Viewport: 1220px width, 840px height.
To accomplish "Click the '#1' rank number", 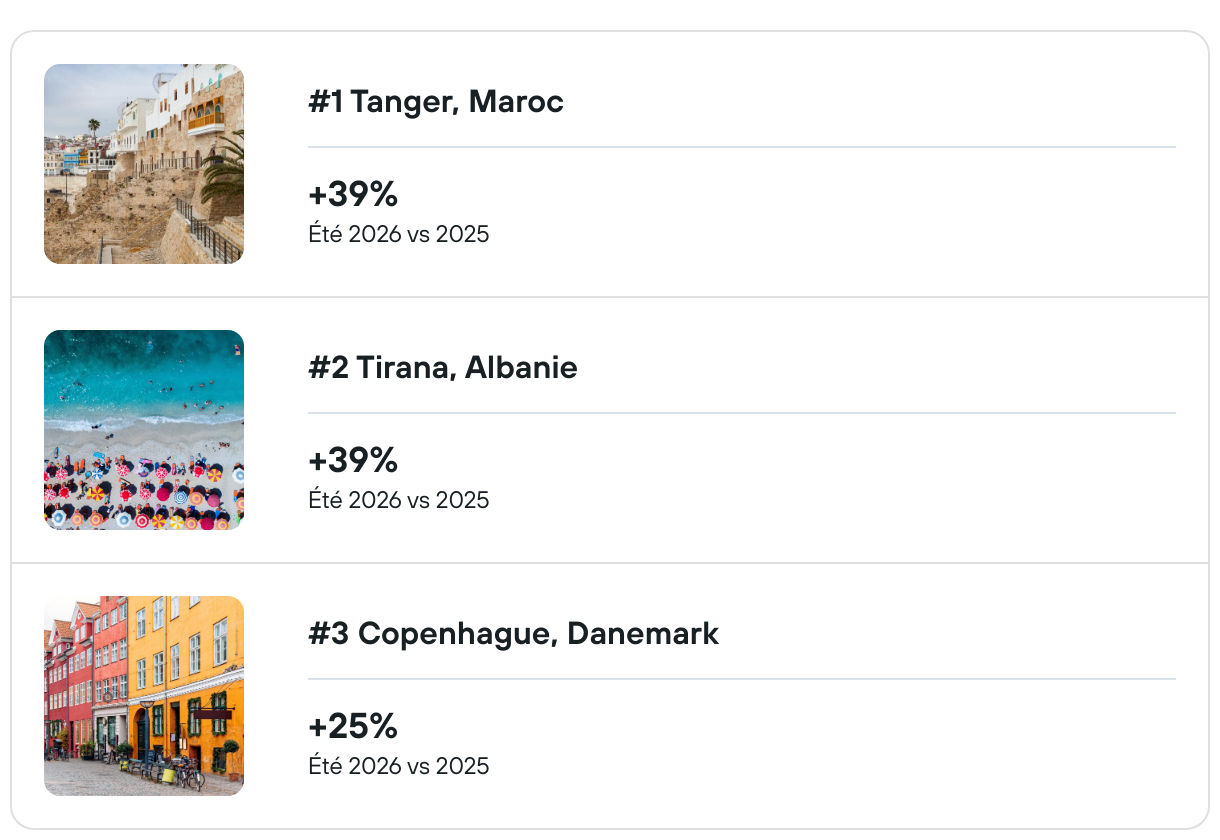I will (325, 102).
